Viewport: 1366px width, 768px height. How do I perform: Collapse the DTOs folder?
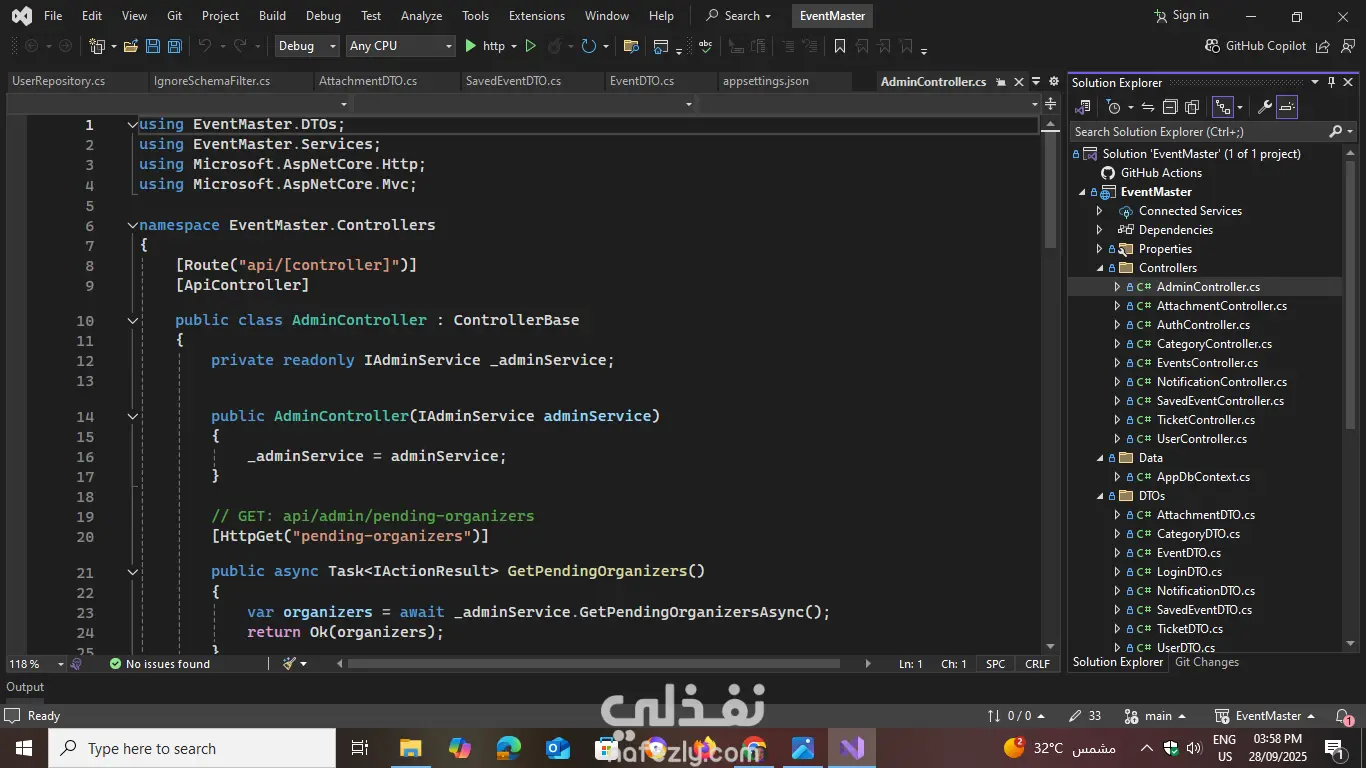(x=1100, y=496)
